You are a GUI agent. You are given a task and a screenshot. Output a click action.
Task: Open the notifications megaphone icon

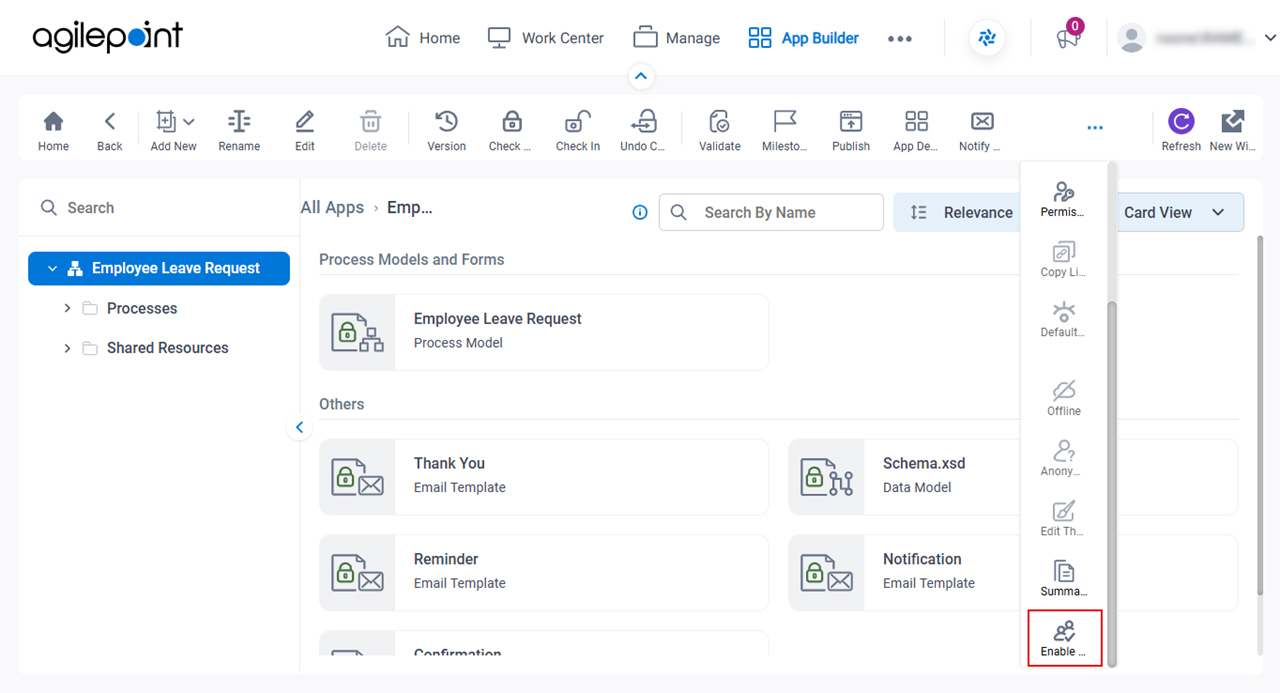pos(1069,38)
